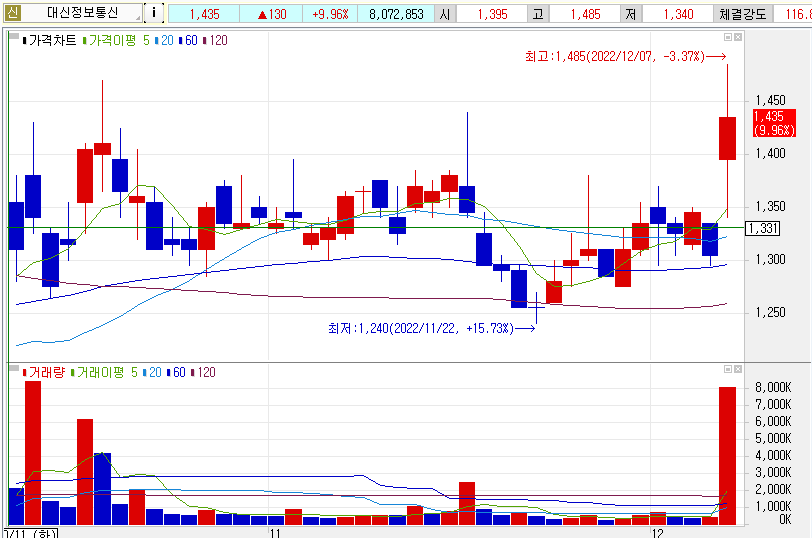Select the 20-day volume average legend

[152, 372]
